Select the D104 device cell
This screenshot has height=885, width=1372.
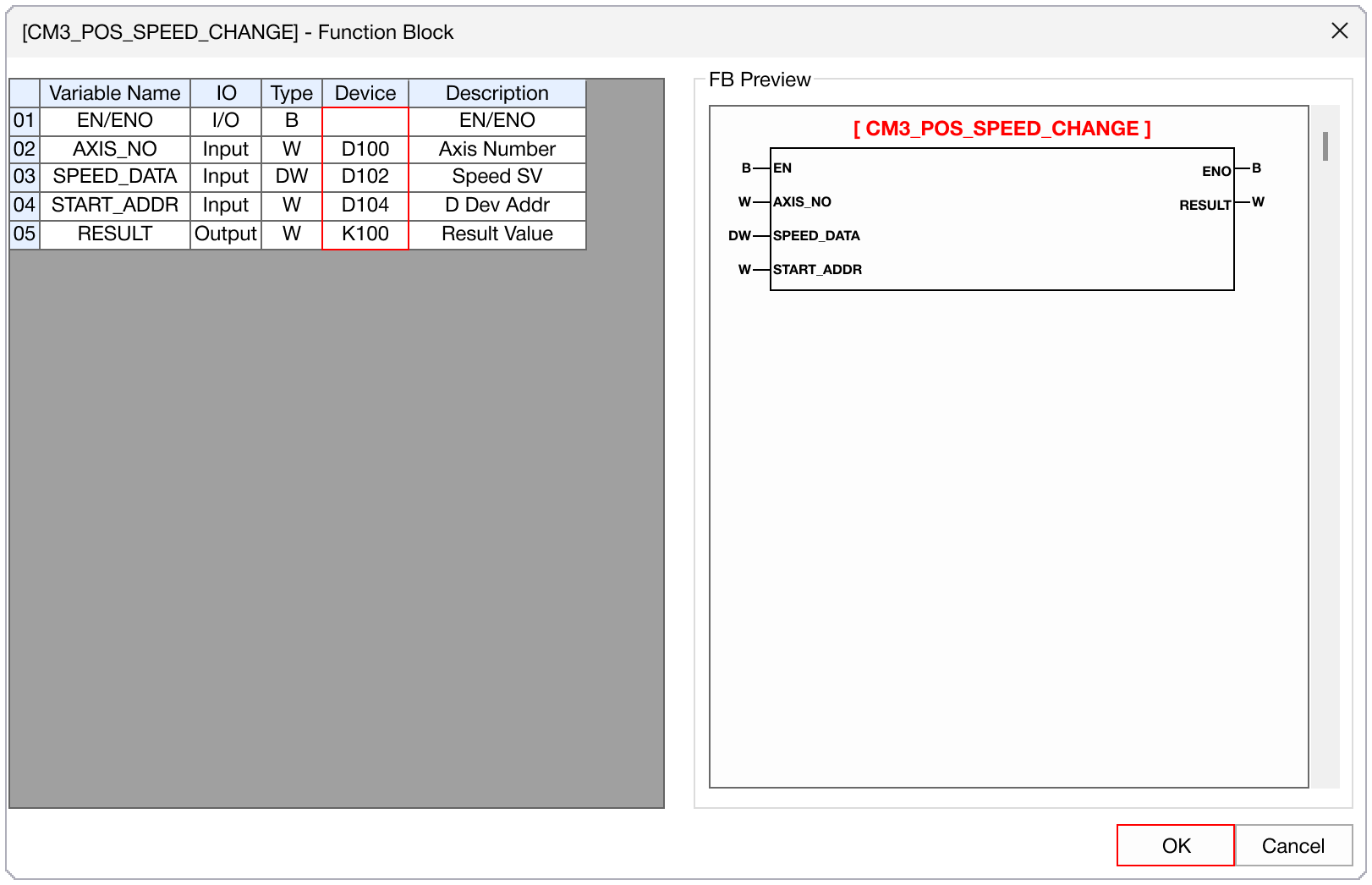pos(365,206)
